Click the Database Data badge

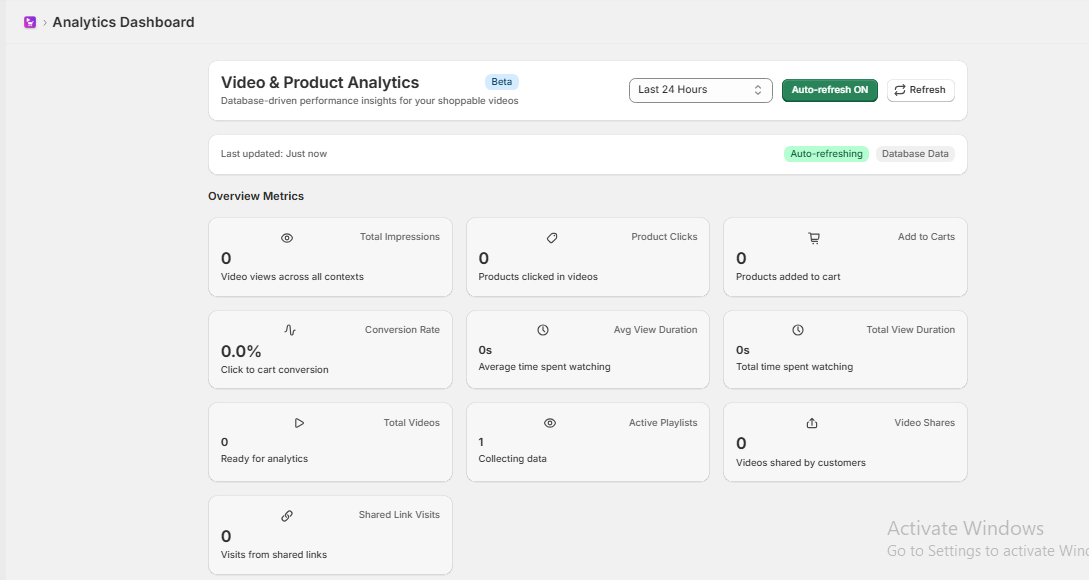915,154
